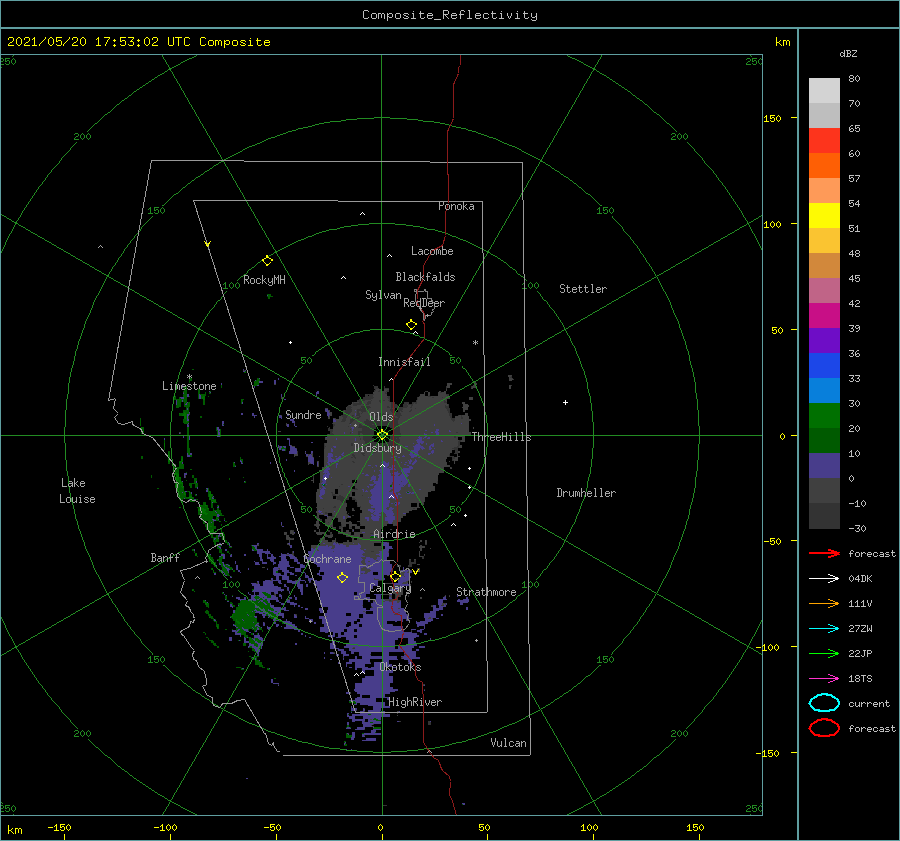The width and height of the screenshot is (900, 841).
Task: Click the green 20-30 dBZ swatch
Action: point(824,415)
